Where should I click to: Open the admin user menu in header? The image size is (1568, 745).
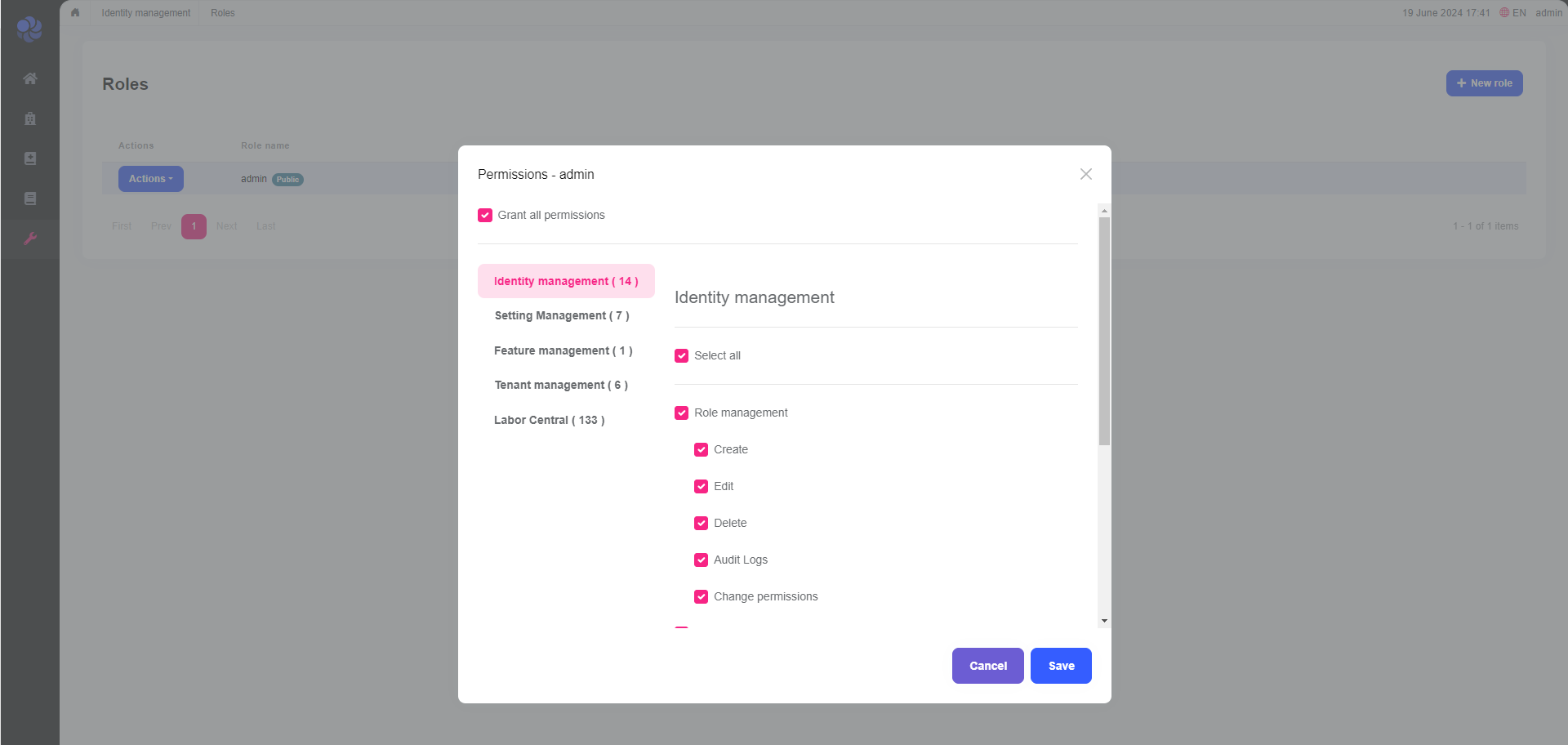point(1548,13)
